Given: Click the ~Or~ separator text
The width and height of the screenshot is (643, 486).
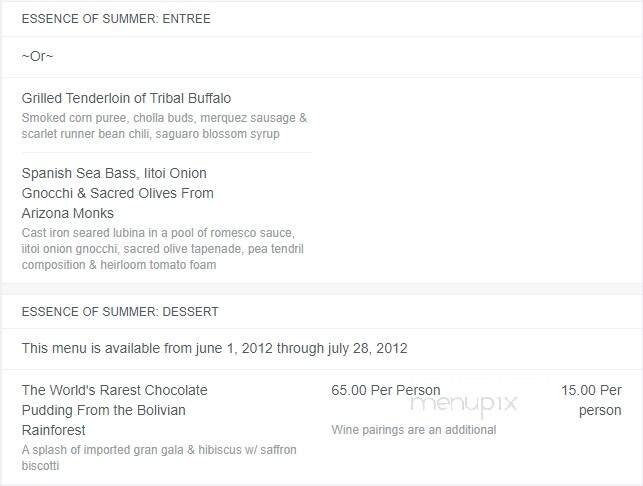Looking at the screenshot, I should tap(36, 56).
